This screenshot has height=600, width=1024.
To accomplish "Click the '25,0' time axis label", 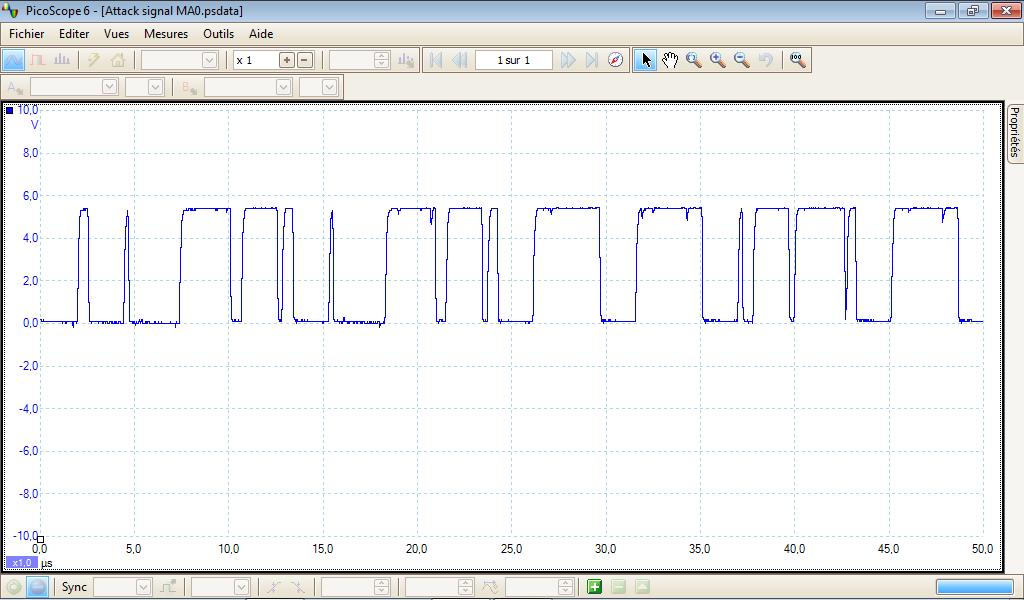I will click(x=511, y=549).
